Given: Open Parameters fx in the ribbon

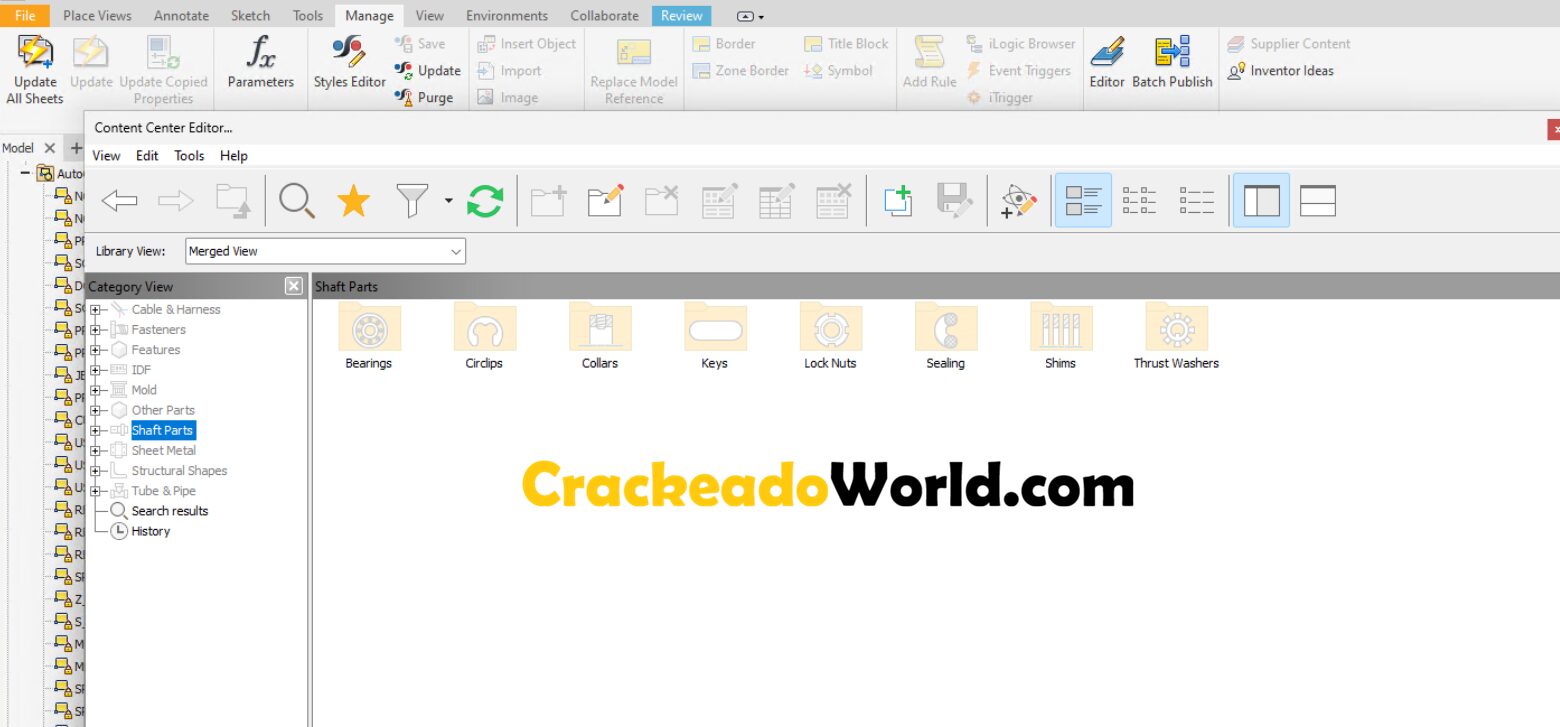Looking at the screenshot, I should pos(261,63).
